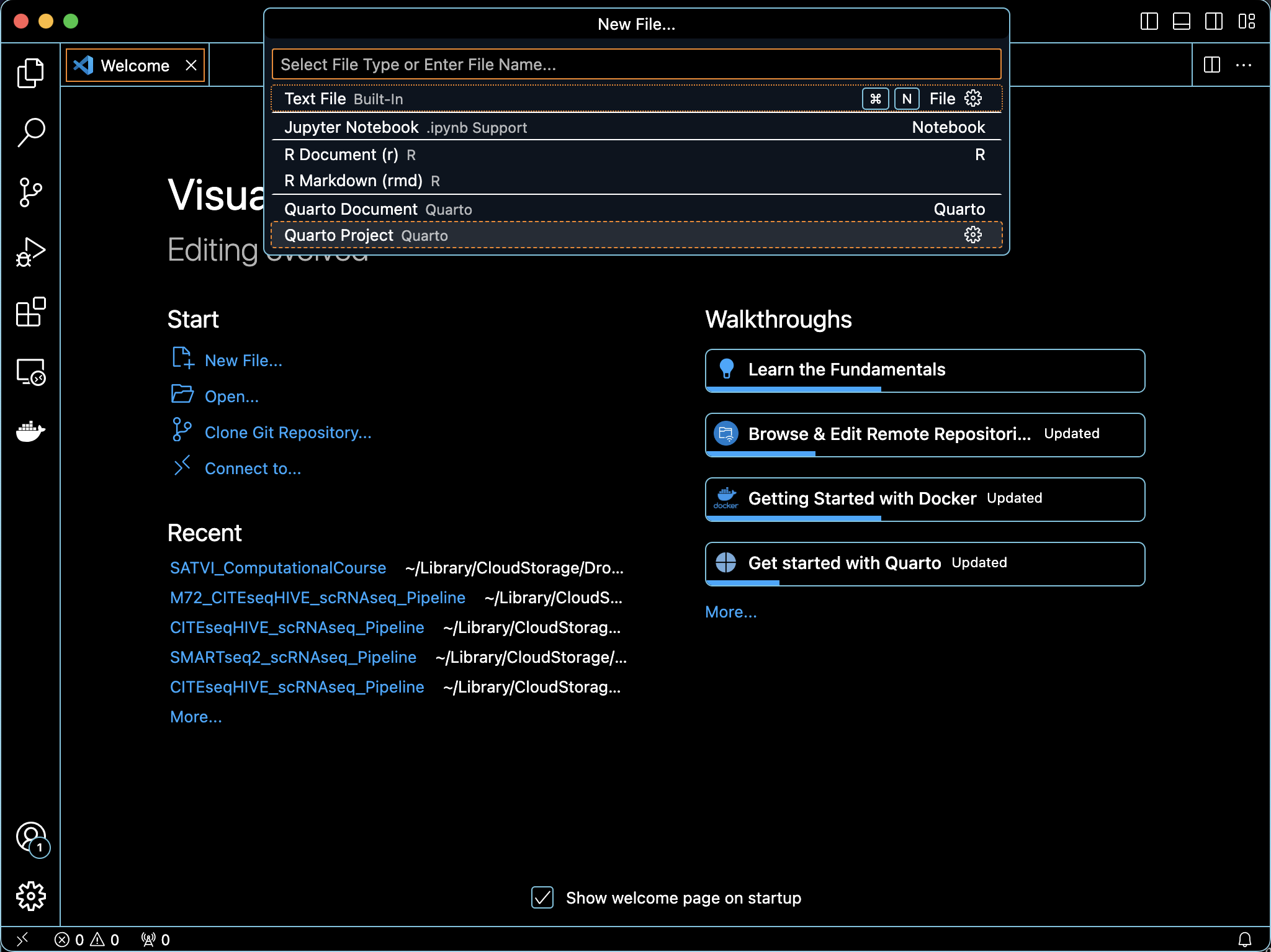The image size is (1271, 952).
Task: Select the Welcome tab
Action: 135,65
